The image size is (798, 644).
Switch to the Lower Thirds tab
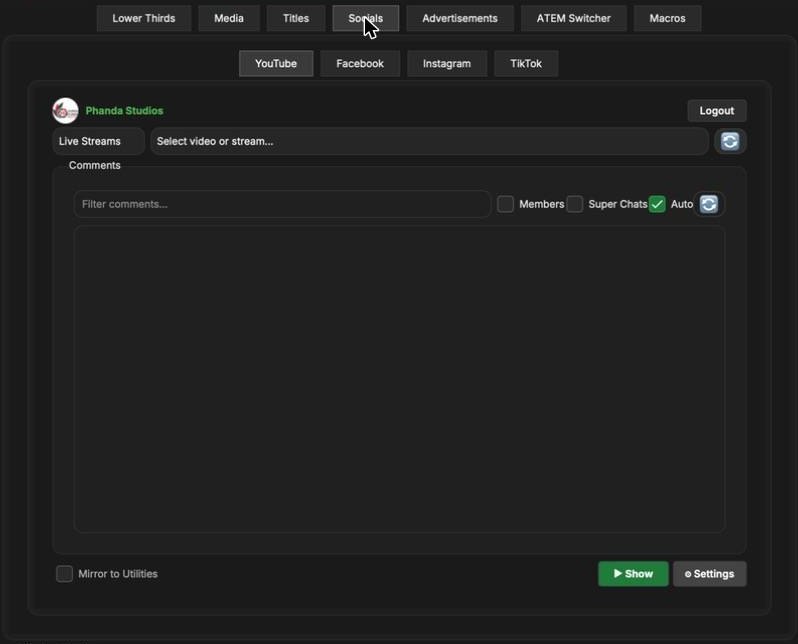(144, 18)
